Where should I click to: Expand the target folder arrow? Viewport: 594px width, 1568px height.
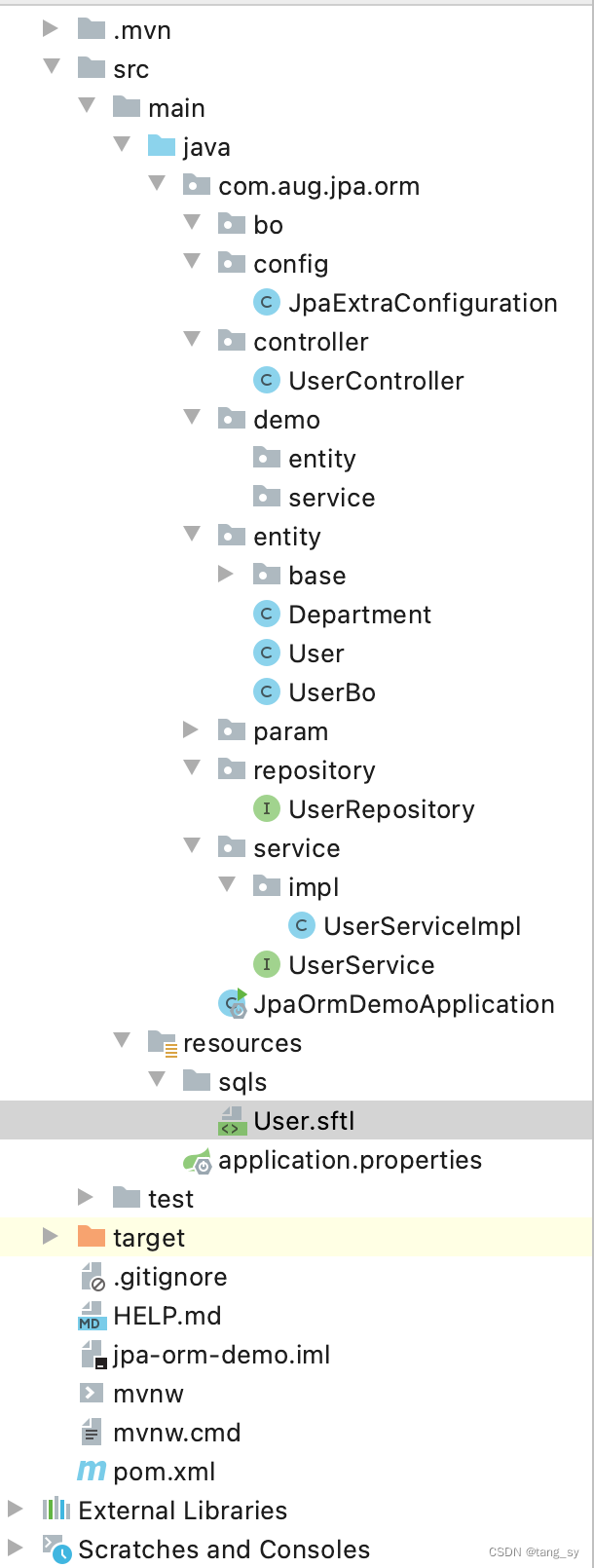pyautogui.click(x=51, y=1237)
